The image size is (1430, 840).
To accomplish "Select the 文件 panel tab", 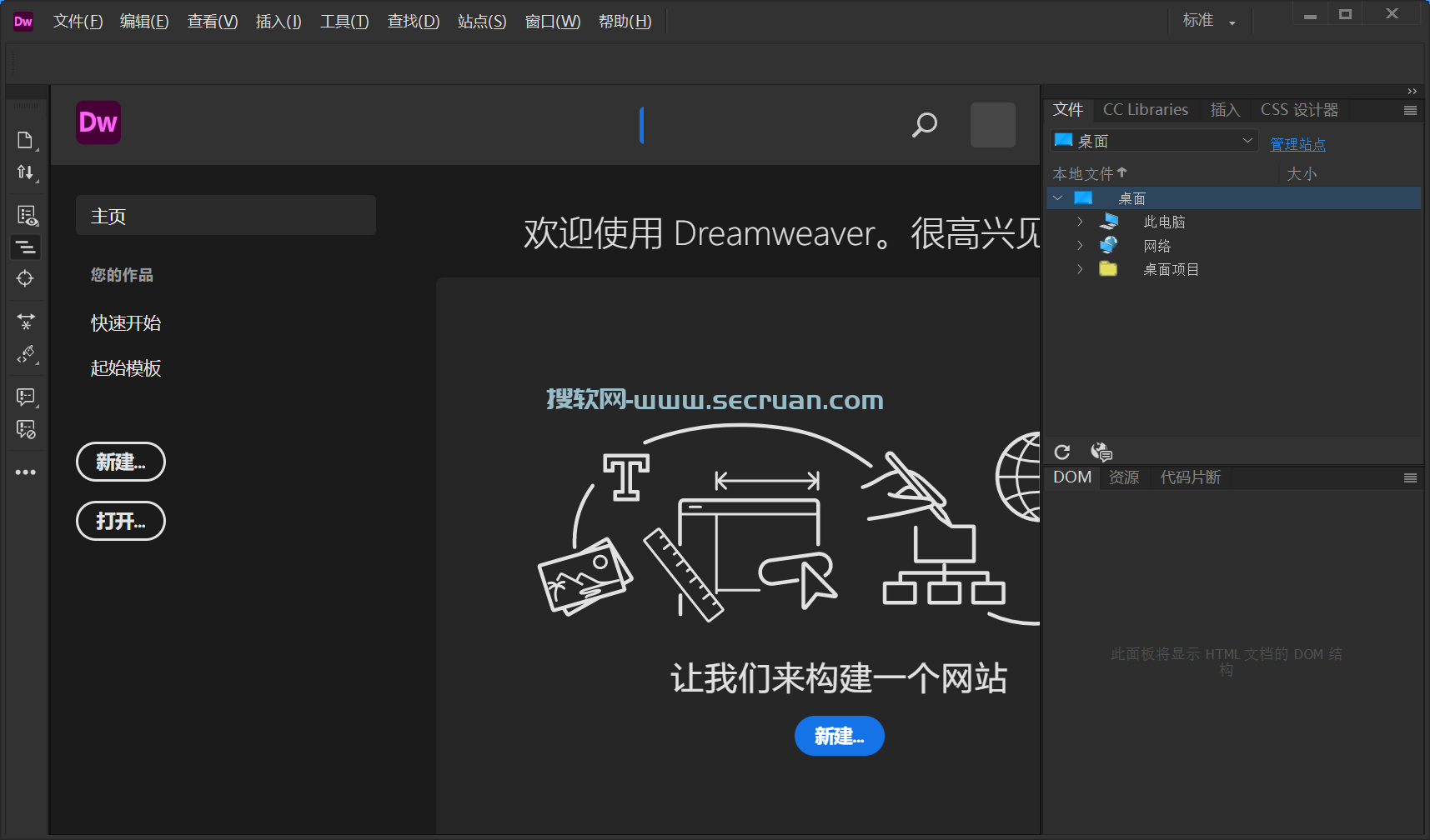I will [x=1068, y=110].
